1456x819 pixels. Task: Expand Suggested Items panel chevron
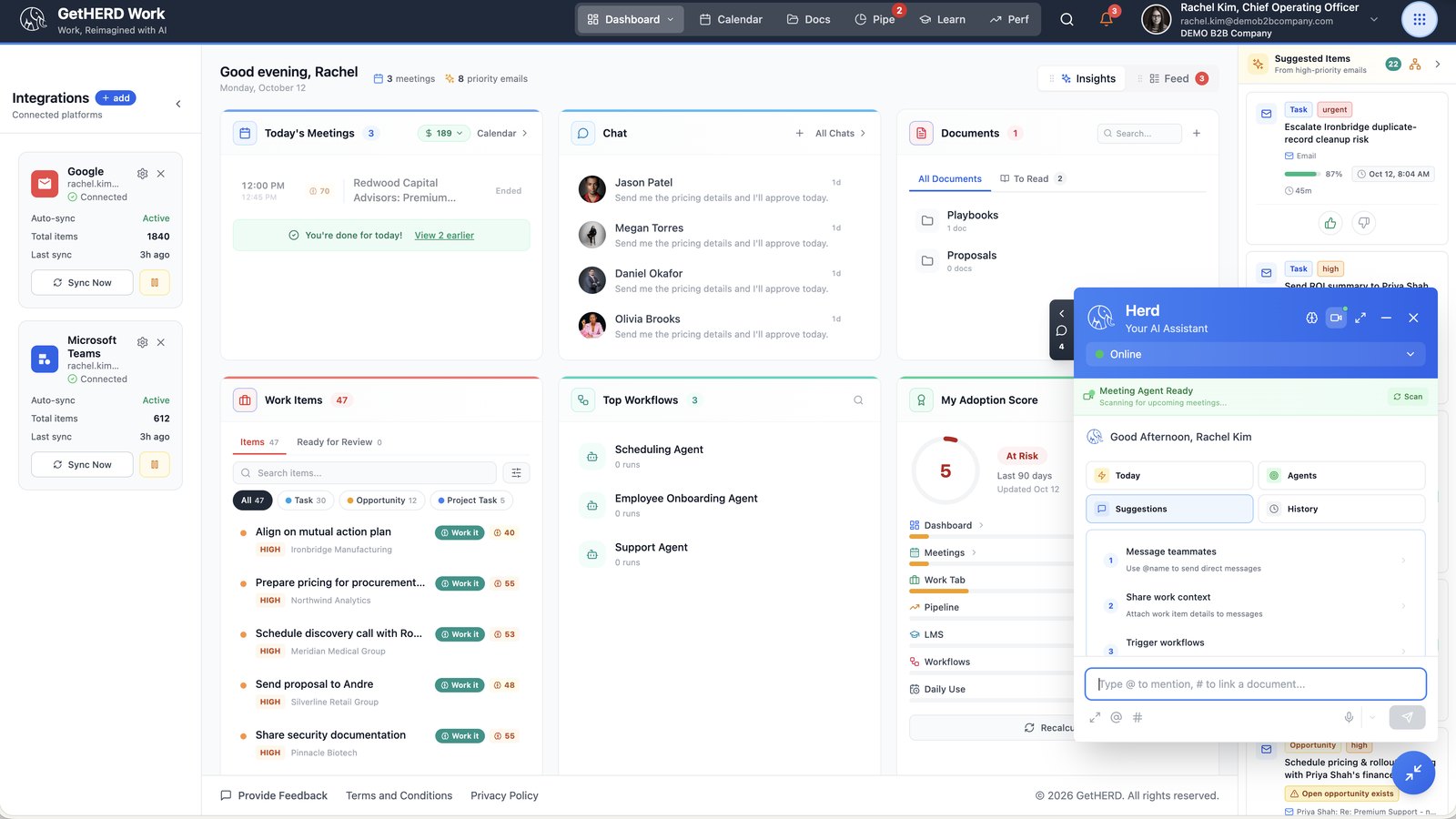click(x=1438, y=64)
